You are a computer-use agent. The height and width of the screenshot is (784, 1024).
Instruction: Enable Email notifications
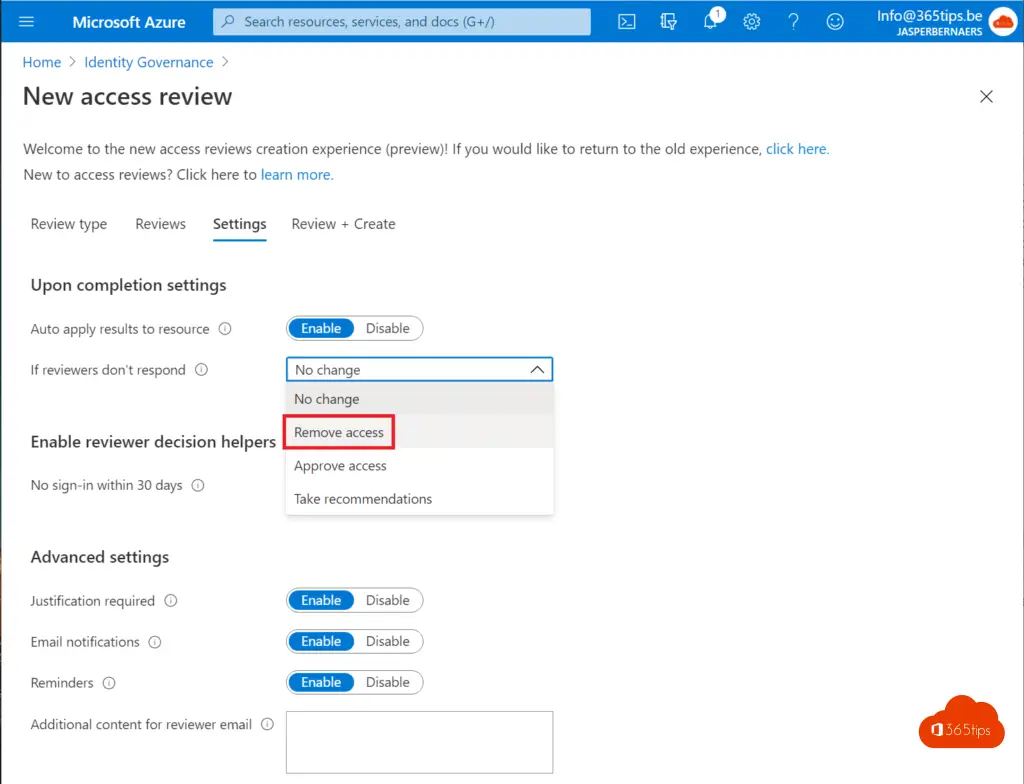(321, 642)
